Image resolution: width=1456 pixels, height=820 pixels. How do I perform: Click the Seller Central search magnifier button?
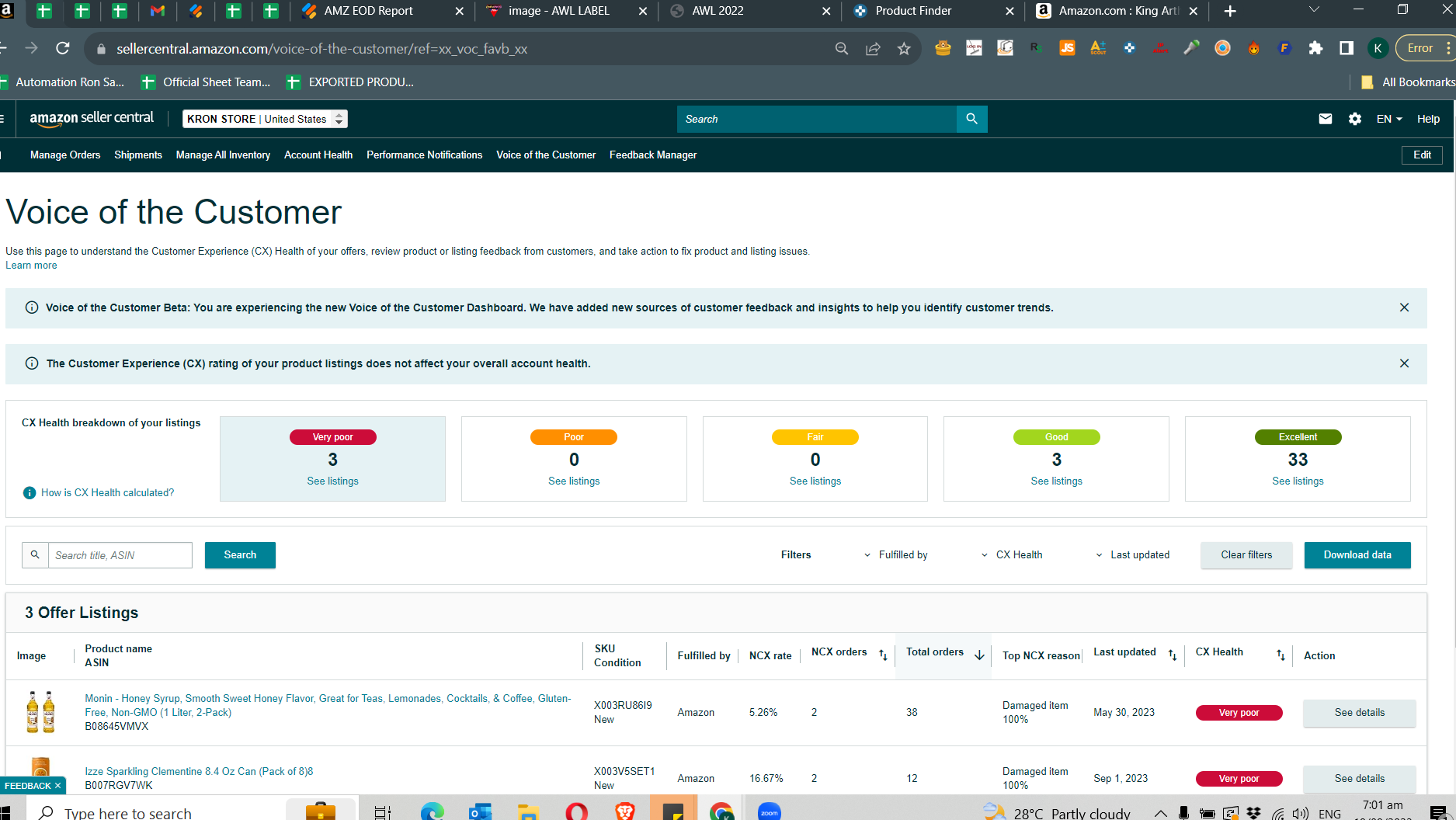tap(971, 119)
